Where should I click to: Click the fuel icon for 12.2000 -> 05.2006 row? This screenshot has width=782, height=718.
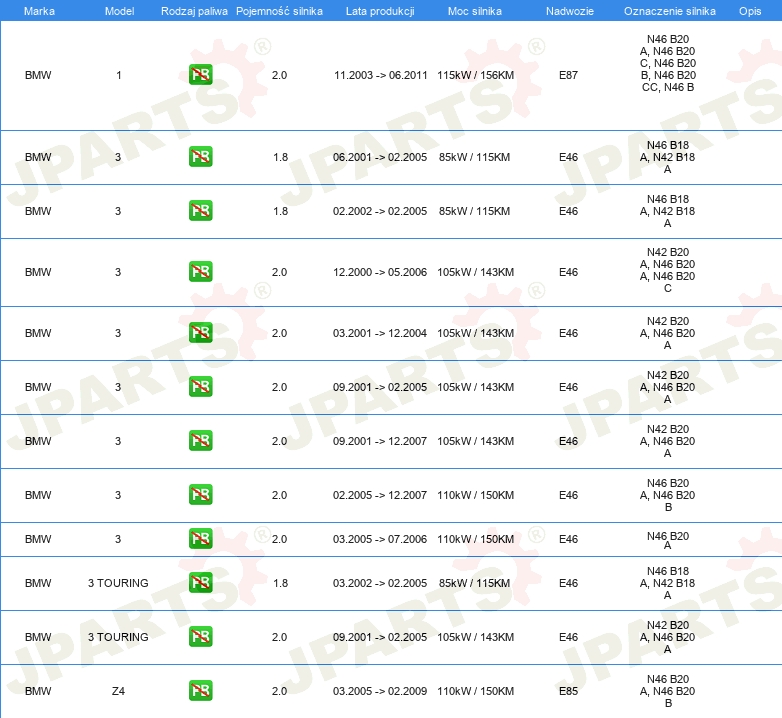200,272
